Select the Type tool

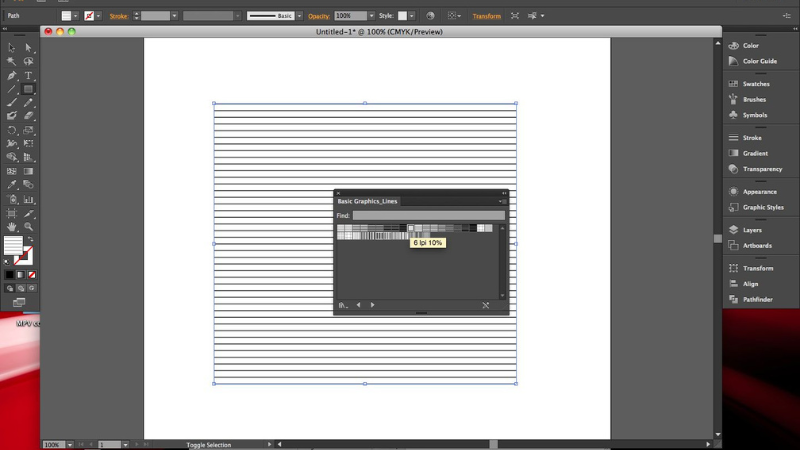point(28,75)
